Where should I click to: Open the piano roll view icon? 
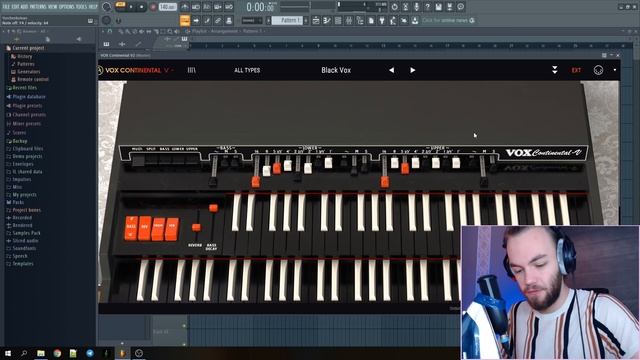327,20
